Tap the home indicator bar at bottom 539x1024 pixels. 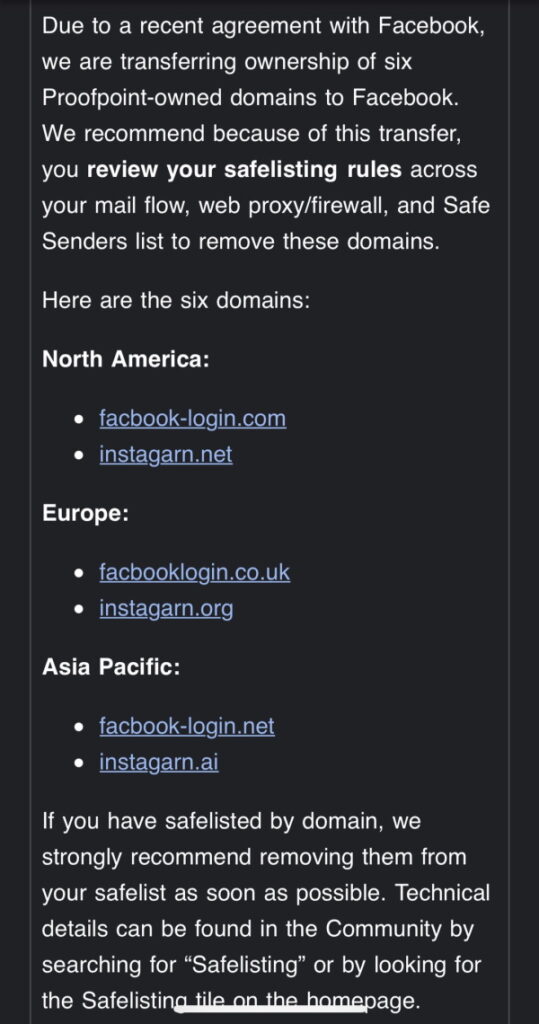pyautogui.click(x=269, y=1010)
